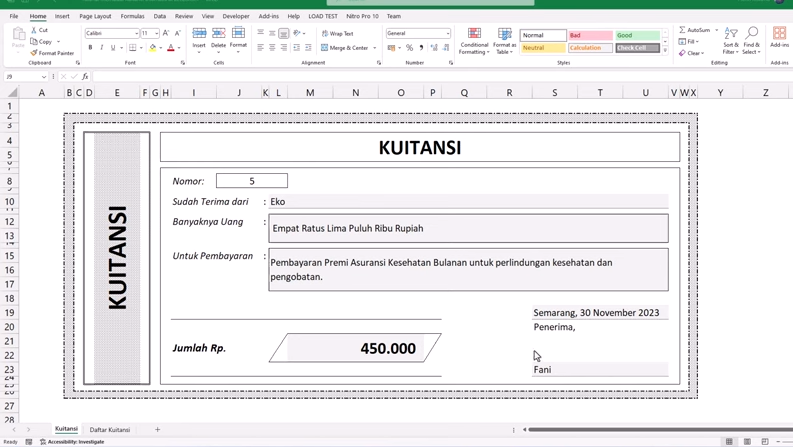Apply the Neutral cell style
Viewport: 793px width, 447px height.
[x=543, y=48]
